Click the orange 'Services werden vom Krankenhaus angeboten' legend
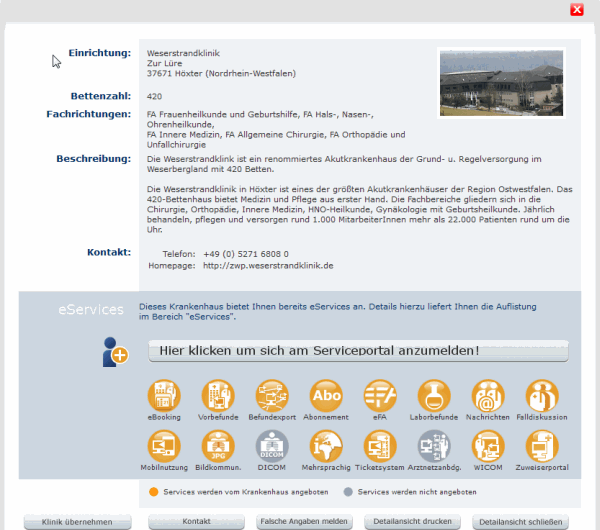Image resolution: width=600 pixels, height=530 pixels. 239,492
